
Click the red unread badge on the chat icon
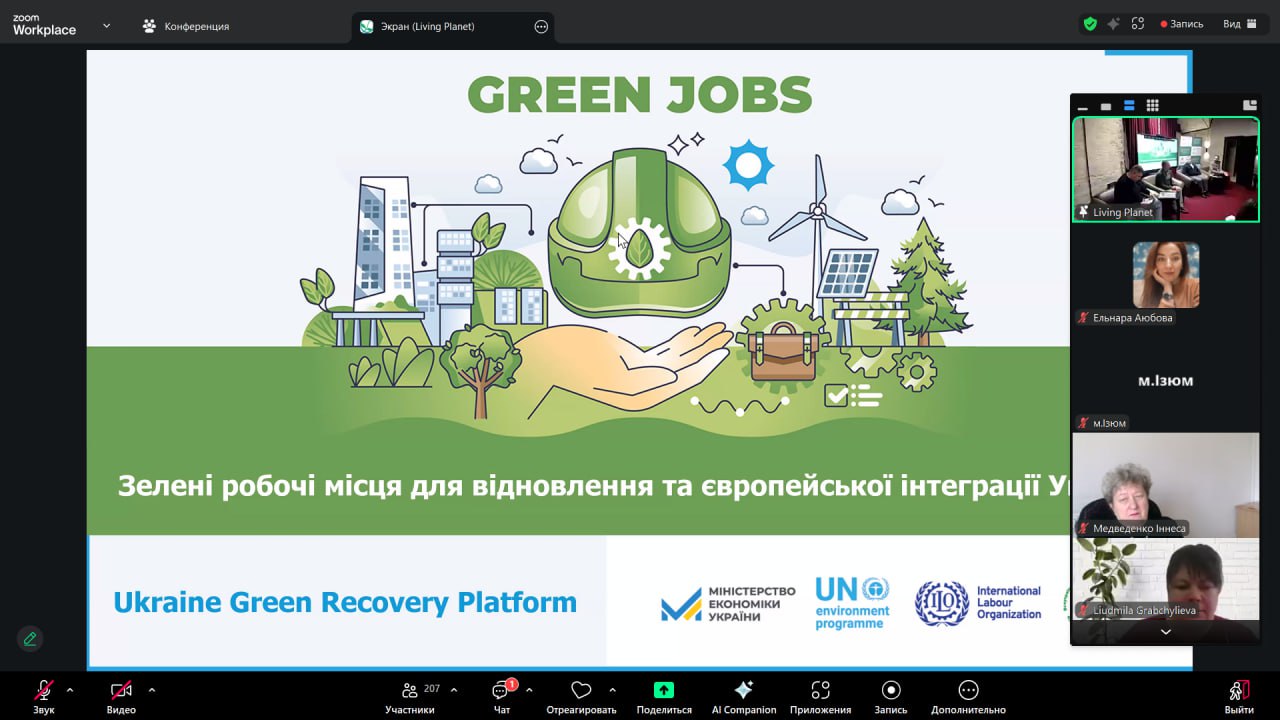(x=511, y=684)
